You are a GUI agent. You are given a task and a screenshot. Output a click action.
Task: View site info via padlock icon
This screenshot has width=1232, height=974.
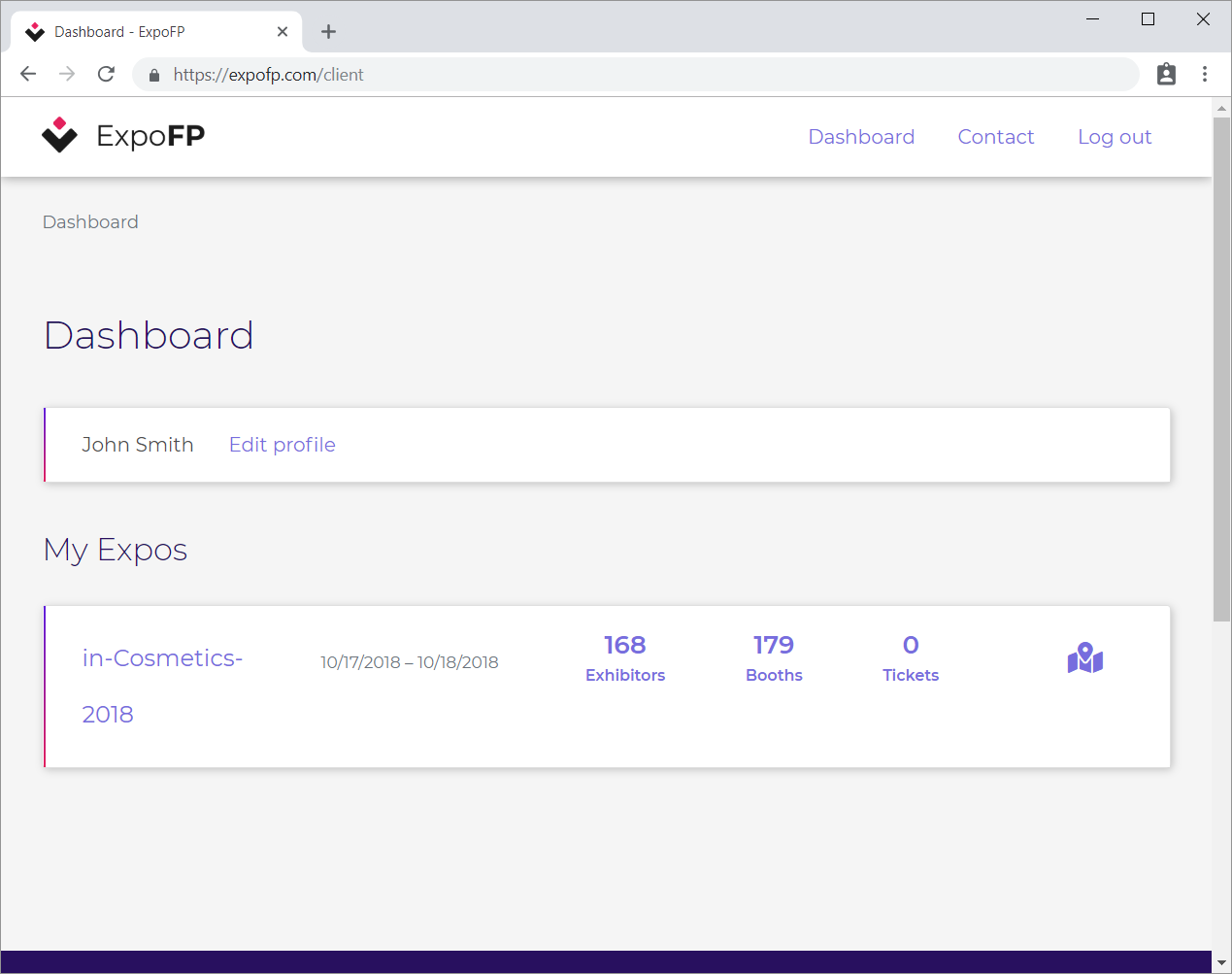[x=153, y=75]
